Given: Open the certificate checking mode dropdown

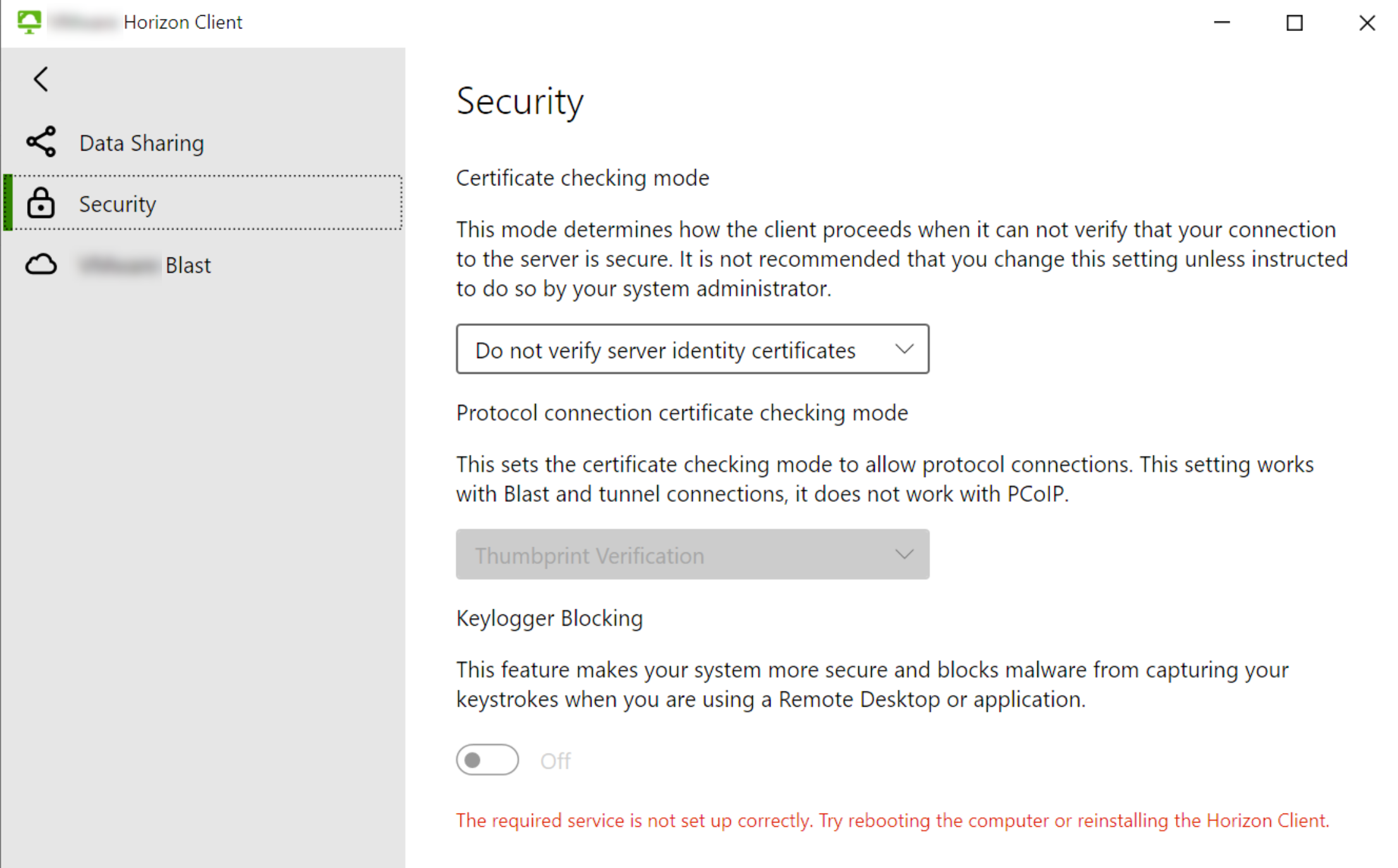Looking at the screenshot, I should [693, 349].
